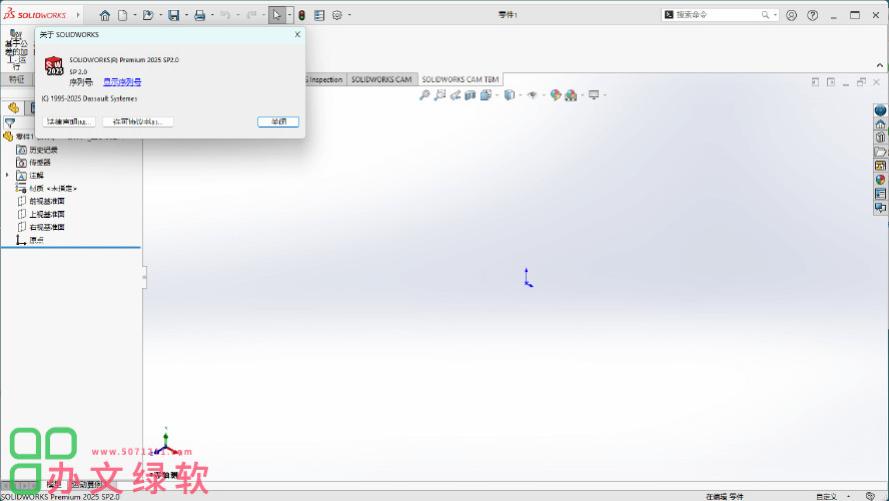The width and height of the screenshot is (889, 501).
Task: Open Options gear icon in the toolbar
Action: click(x=337, y=15)
